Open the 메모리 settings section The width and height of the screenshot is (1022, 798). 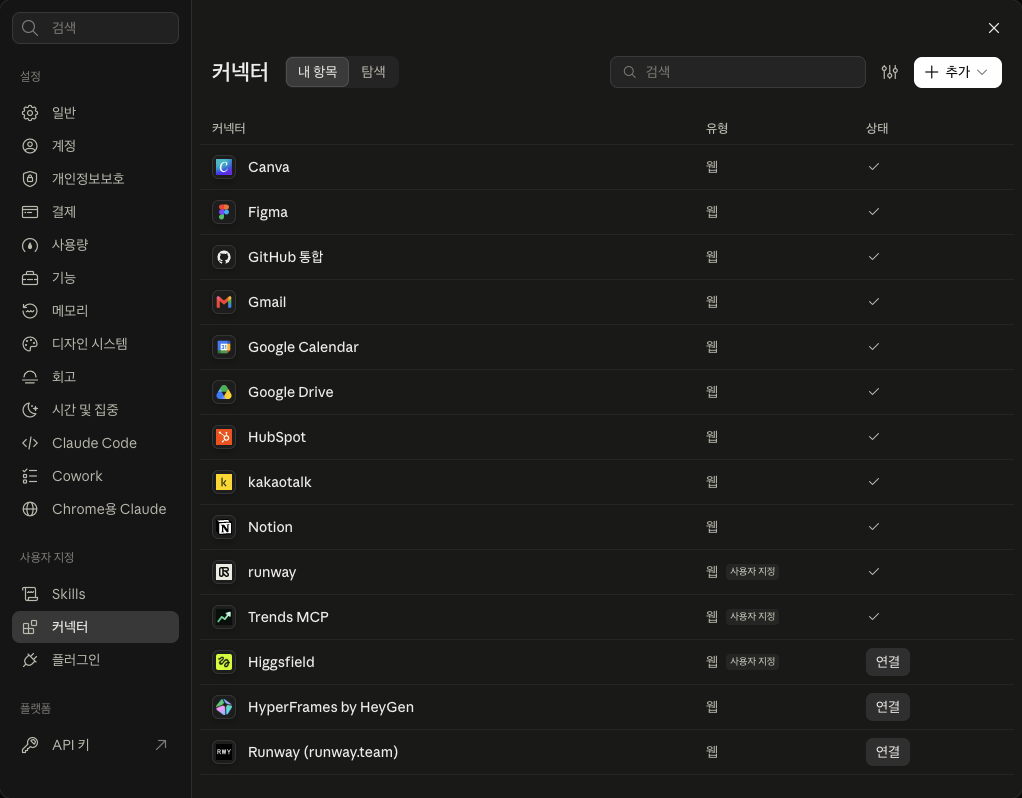(x=95, y=311)
